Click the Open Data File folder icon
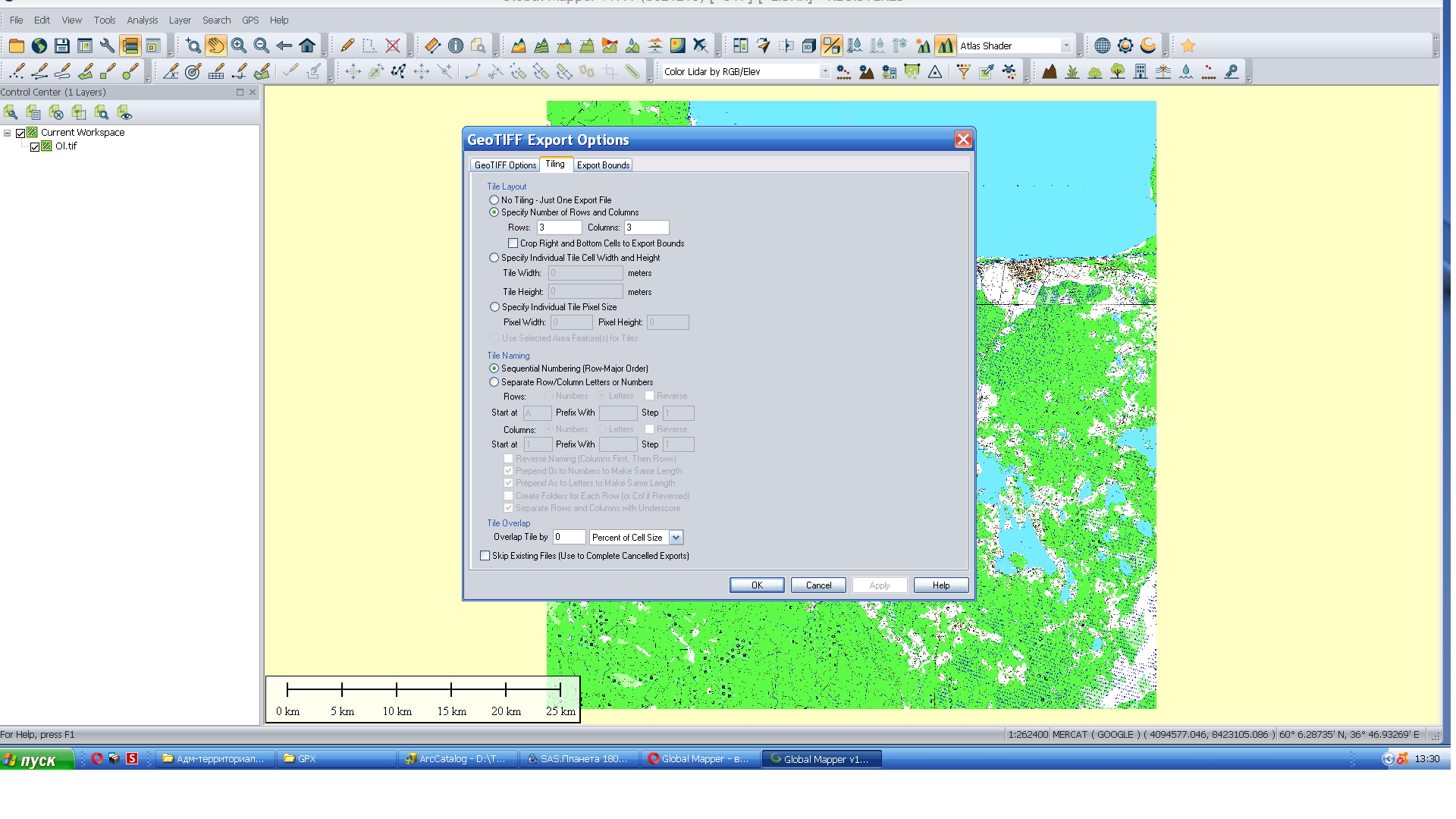 (x=16, y=46)
